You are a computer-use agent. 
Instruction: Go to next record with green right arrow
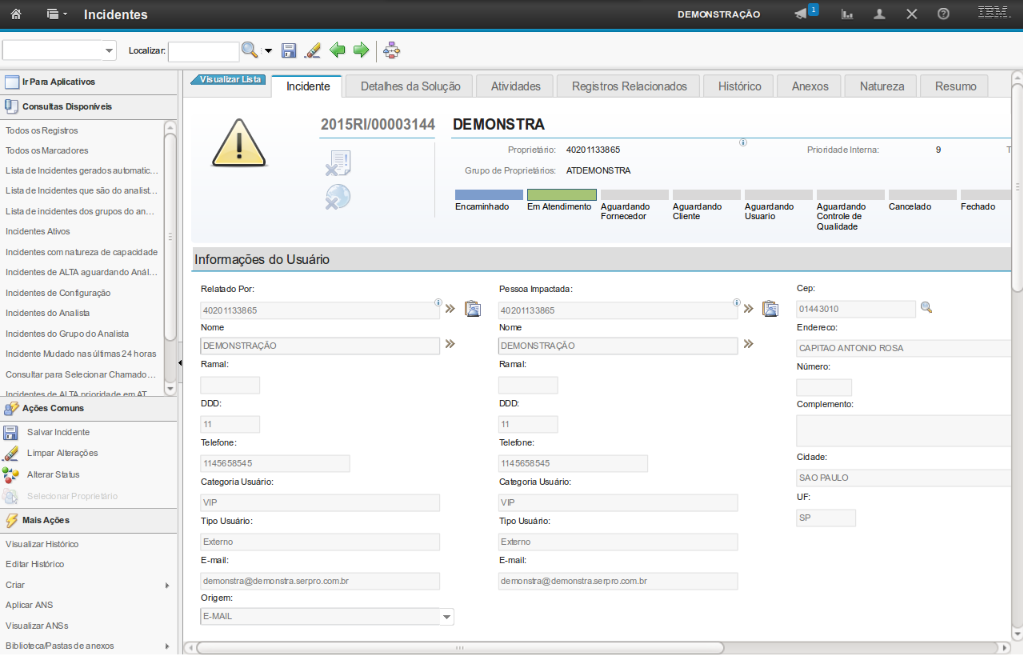(x=361, y=50)
